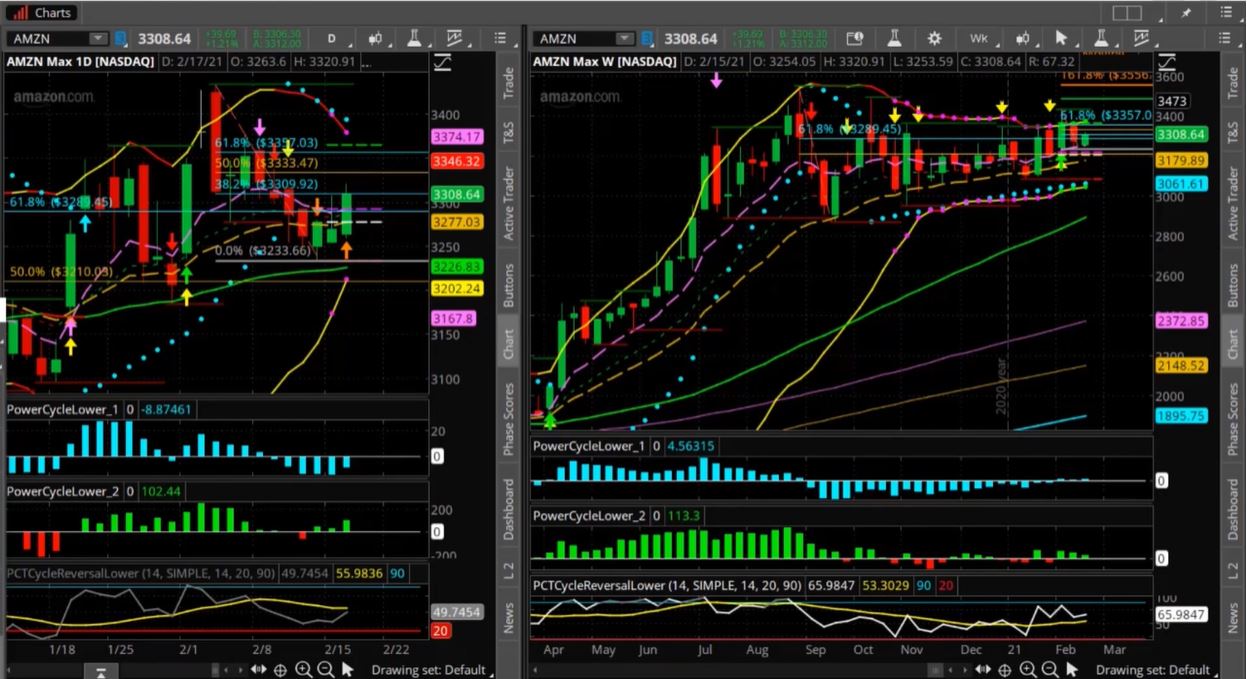This screenshot has width=1247, height=679.
Task: Select the cursor pointer tool on right toolbar
Action: pos(1062,38)
